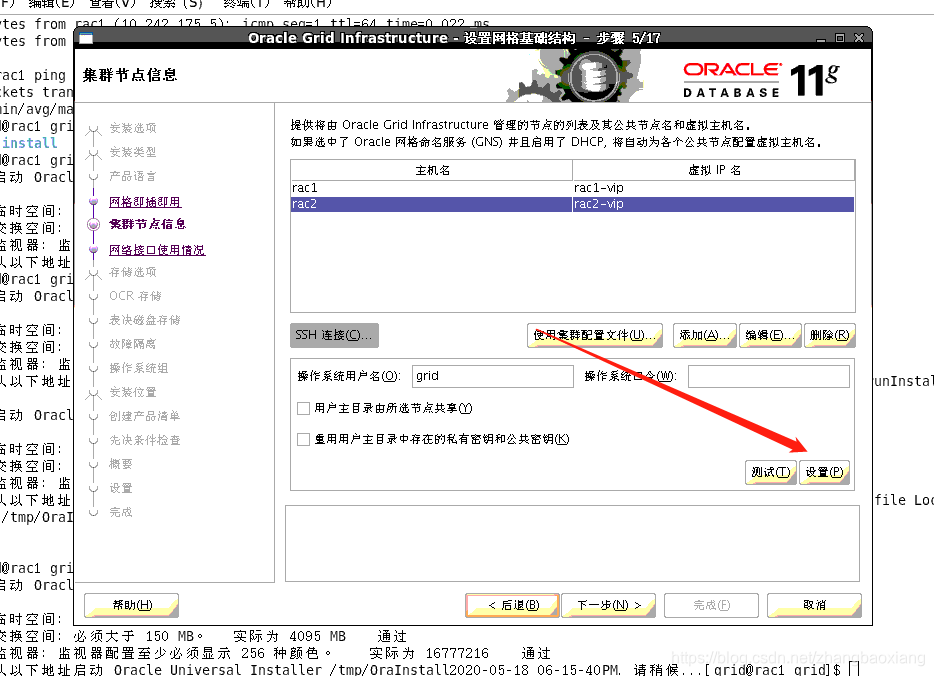This screenshot has width=934, height=676.
Task: Click the installer window menu icon
Action: pyautogui.click(x=86, y=39)
